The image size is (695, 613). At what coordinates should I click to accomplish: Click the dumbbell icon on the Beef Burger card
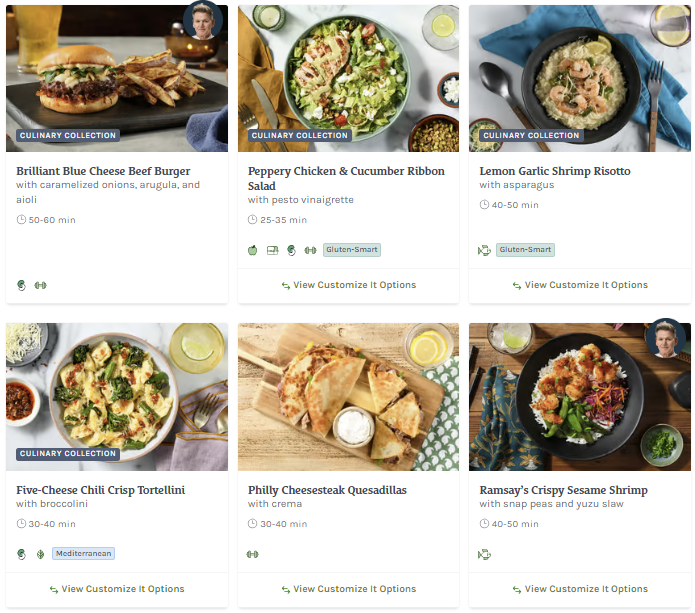tap(40, 285)
